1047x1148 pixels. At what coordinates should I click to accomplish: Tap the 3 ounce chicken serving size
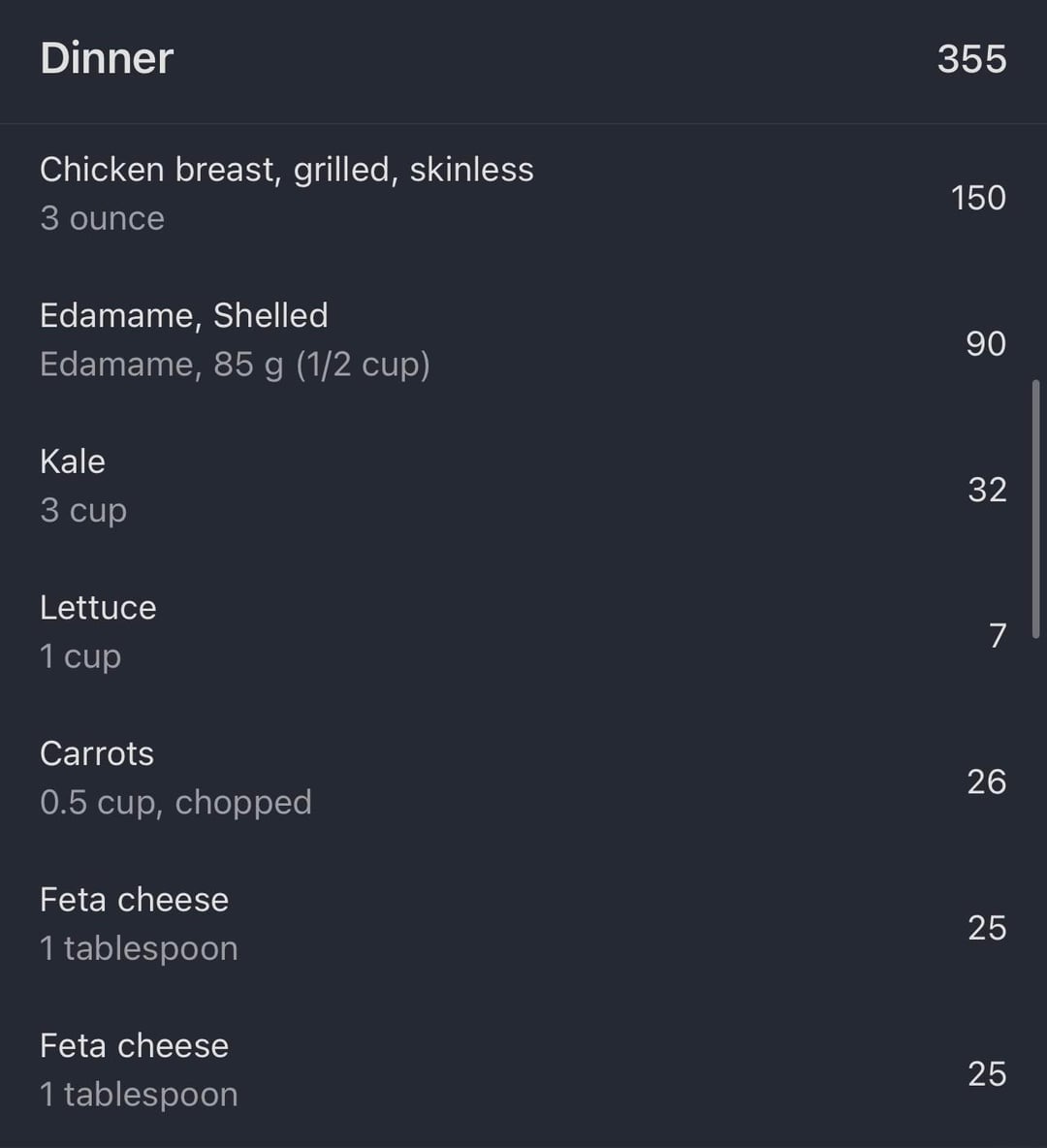tap(102, 219)
